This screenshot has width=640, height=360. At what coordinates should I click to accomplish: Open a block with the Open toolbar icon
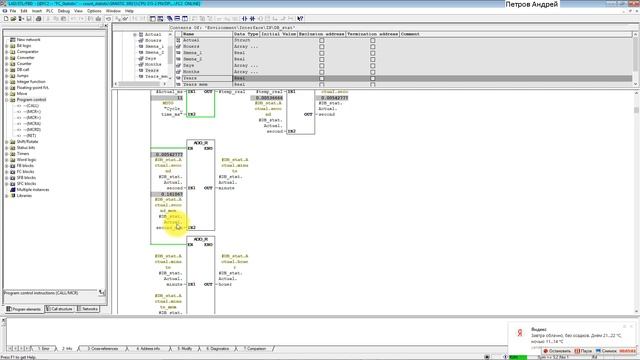[x=13, y=19]
